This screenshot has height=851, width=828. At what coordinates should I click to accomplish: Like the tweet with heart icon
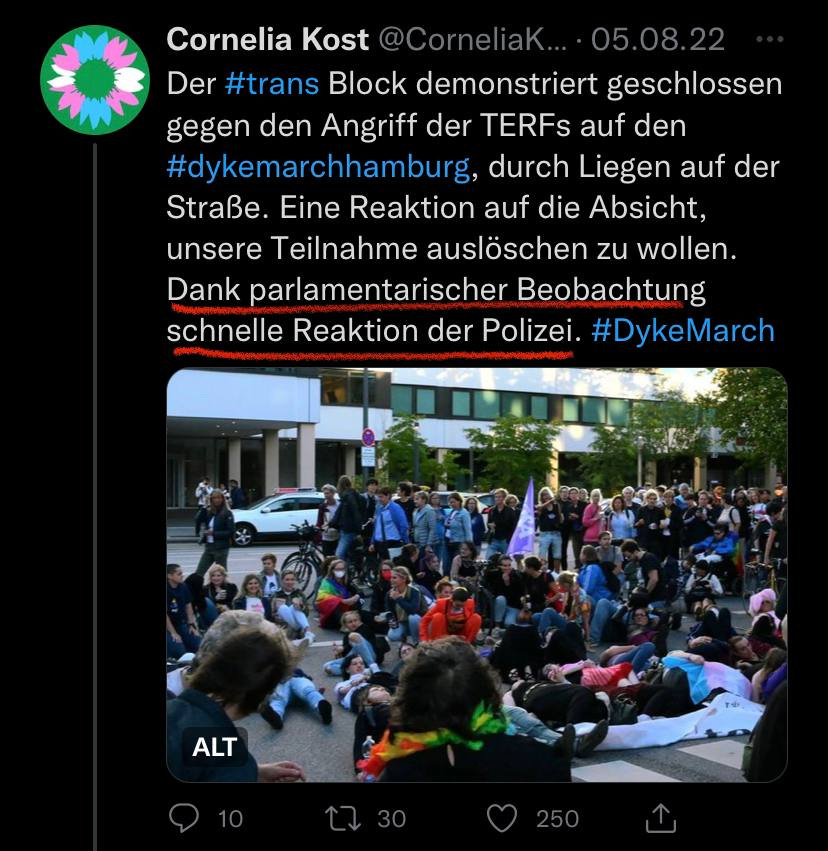pos(501,818)
